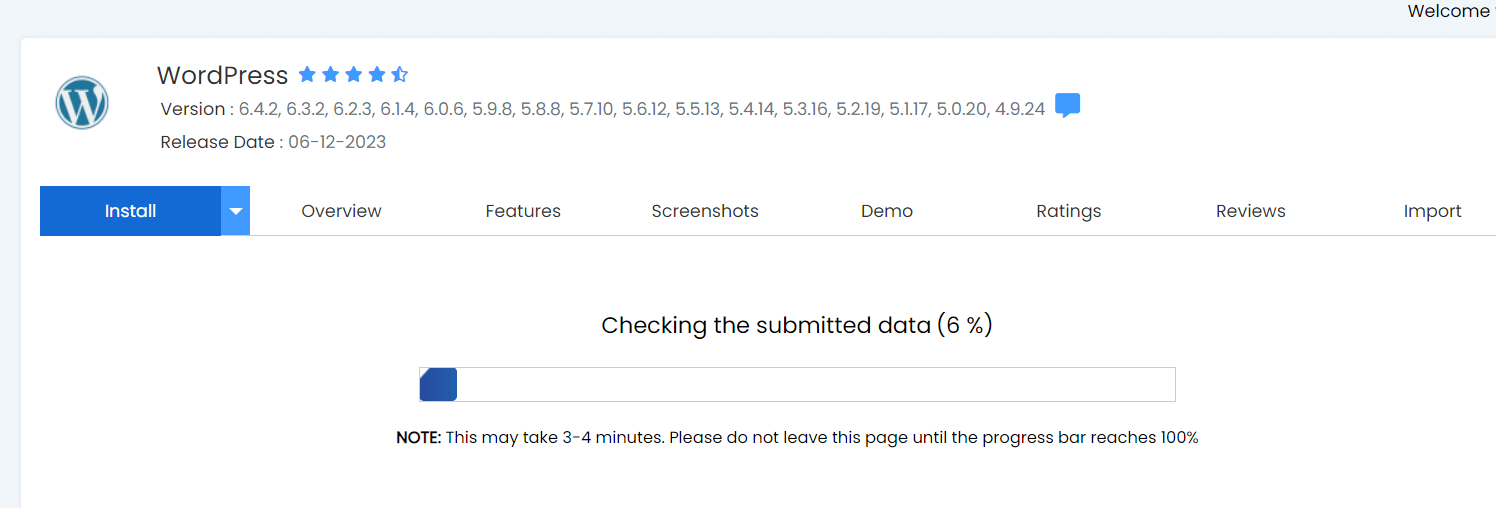
Task: Select the third rating star
Action: [353, 74]
